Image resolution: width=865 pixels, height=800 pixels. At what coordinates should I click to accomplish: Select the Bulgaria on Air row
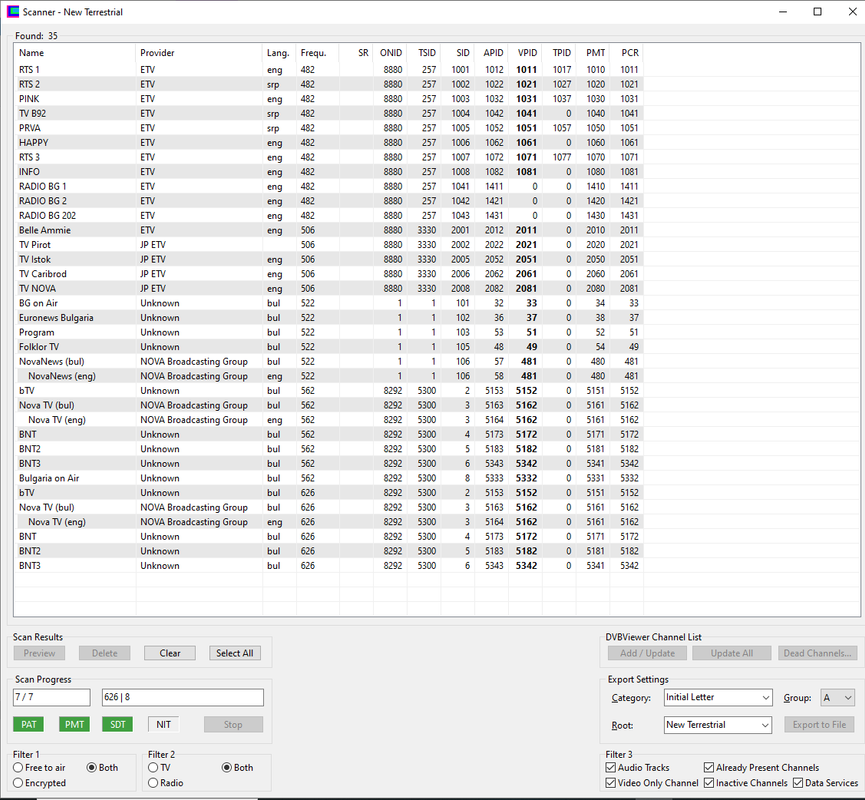point(329,478)
